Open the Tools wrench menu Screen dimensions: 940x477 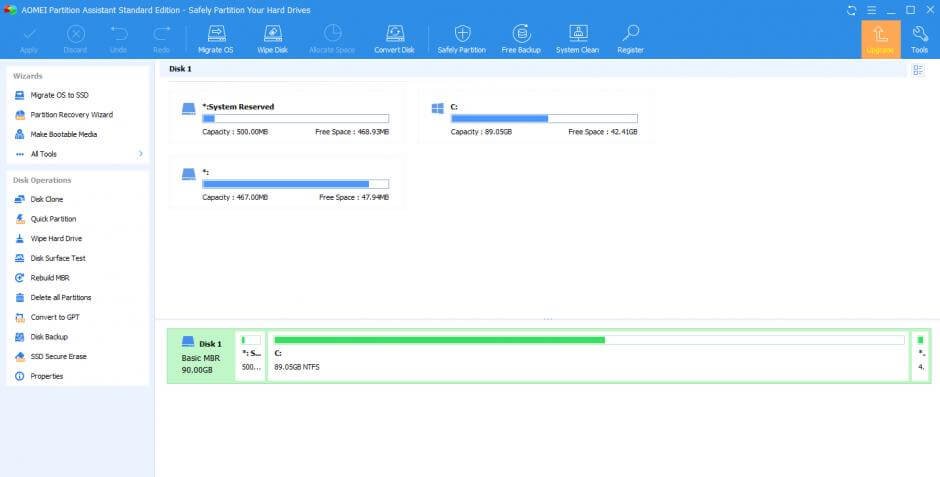click(920, 40)
